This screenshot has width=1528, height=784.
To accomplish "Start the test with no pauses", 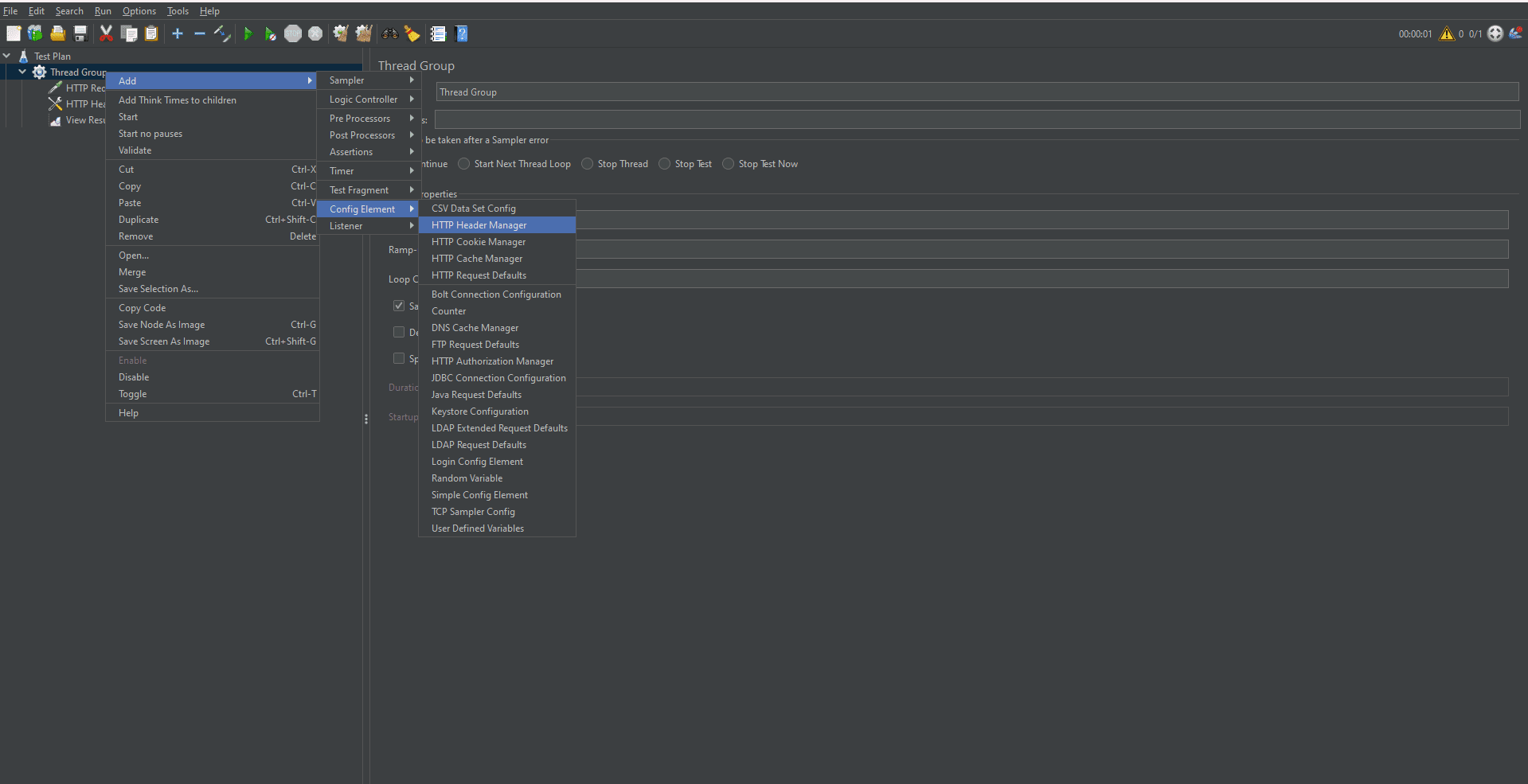I will pos(270,33).
